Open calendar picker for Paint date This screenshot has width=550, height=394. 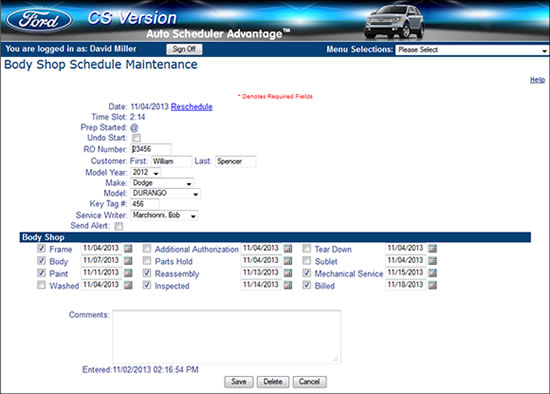click(x=128, y=273)
